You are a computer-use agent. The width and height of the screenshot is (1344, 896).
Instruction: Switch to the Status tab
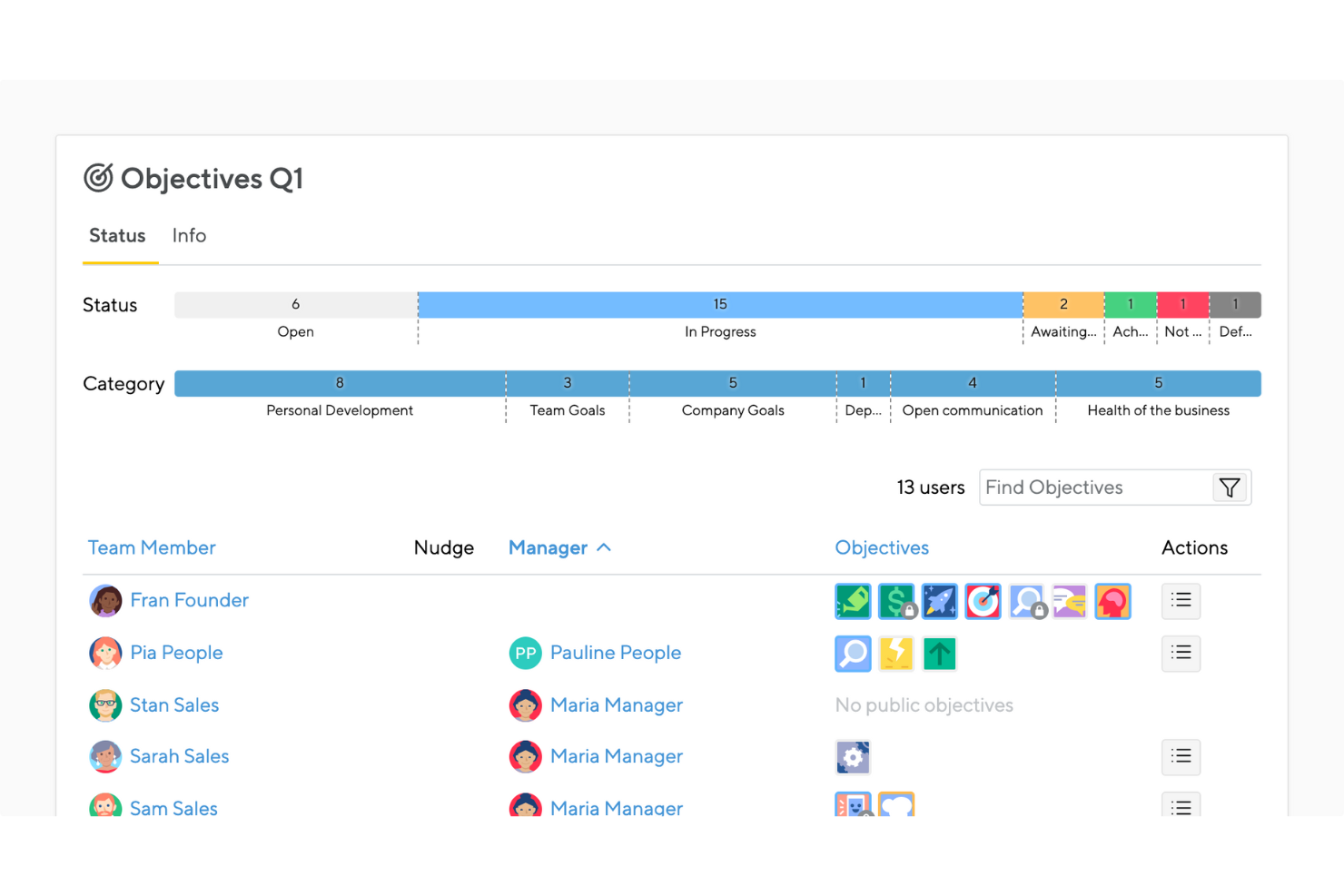pos(117,236)
